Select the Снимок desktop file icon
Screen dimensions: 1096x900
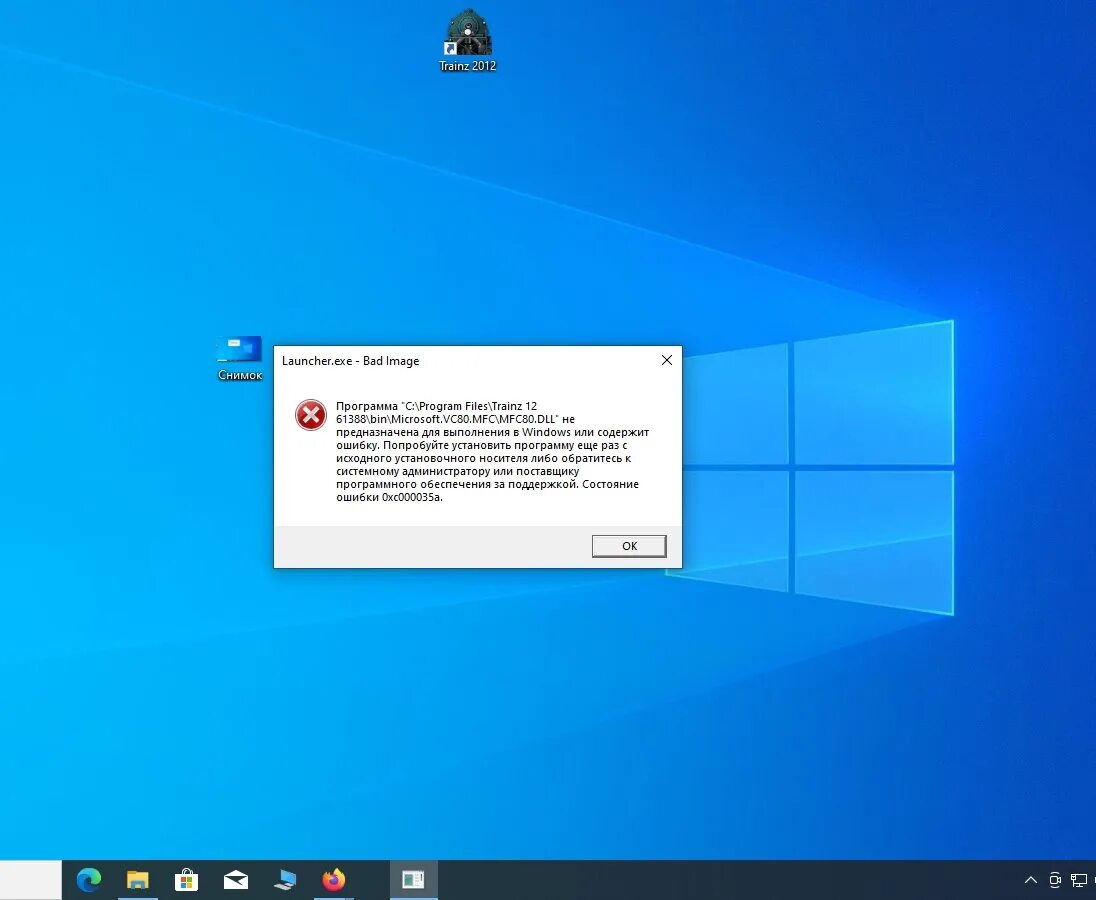click(240, 359)
